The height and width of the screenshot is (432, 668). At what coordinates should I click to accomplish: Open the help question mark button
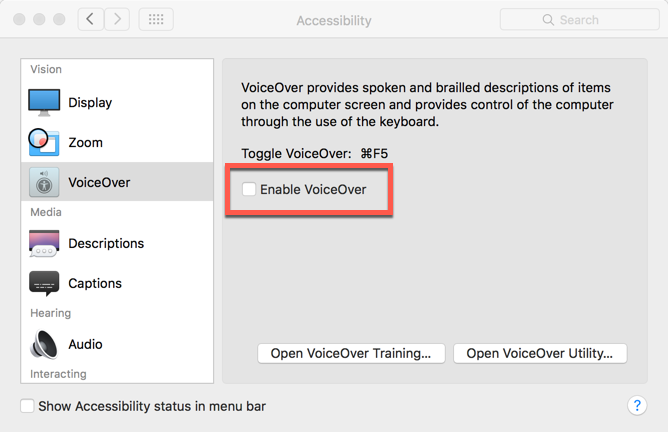click(637, 405)
